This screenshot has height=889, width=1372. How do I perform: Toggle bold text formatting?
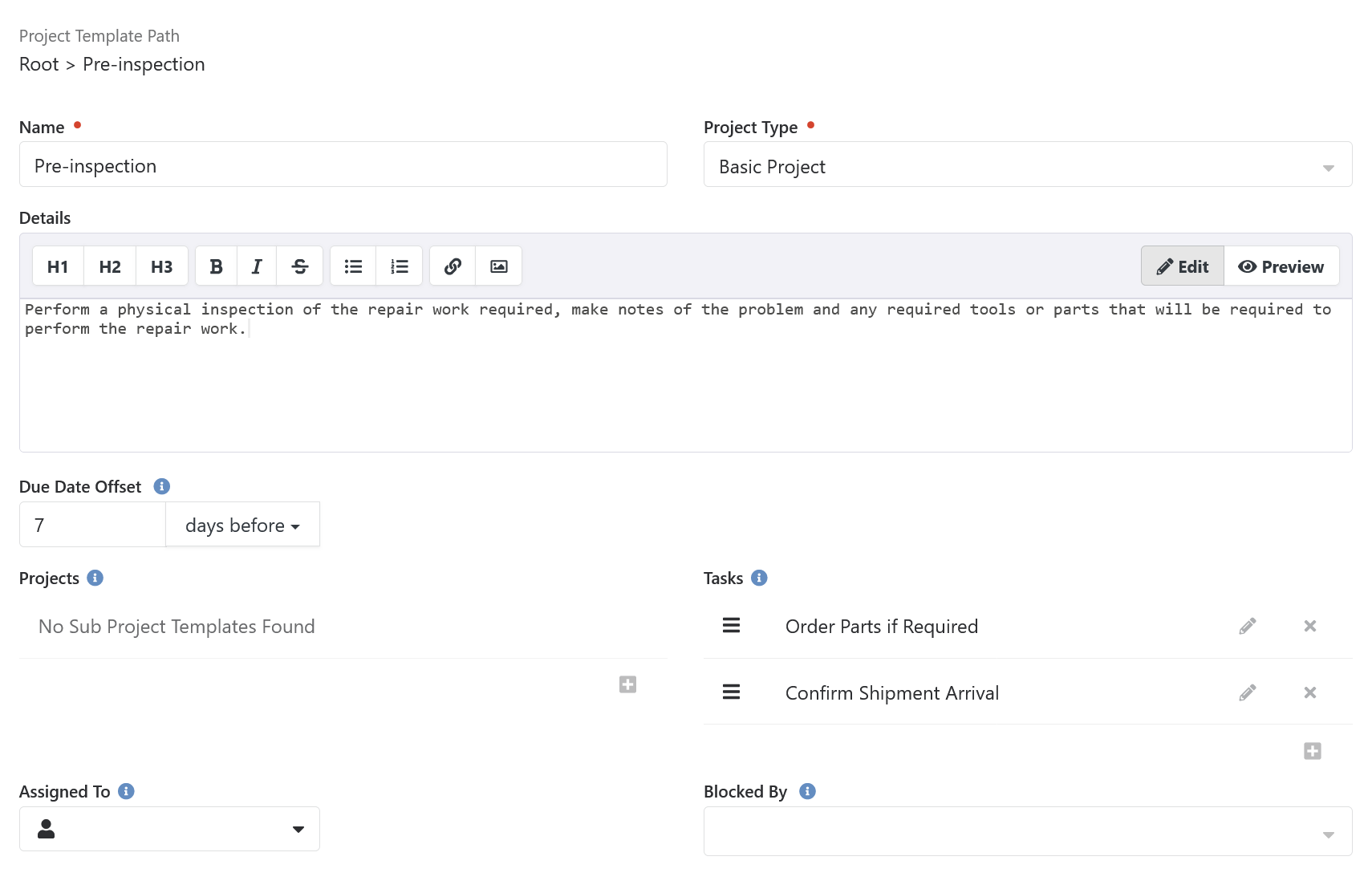(x=216, y=266)
